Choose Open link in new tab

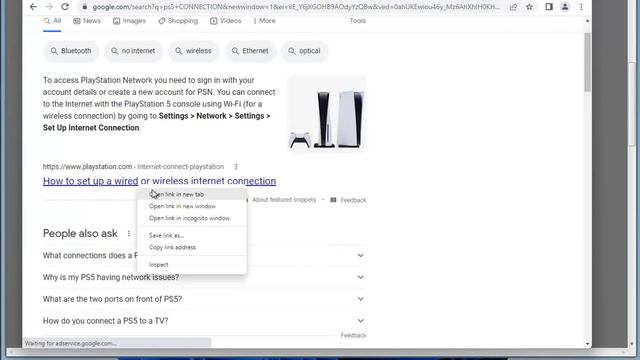point(192,194)
